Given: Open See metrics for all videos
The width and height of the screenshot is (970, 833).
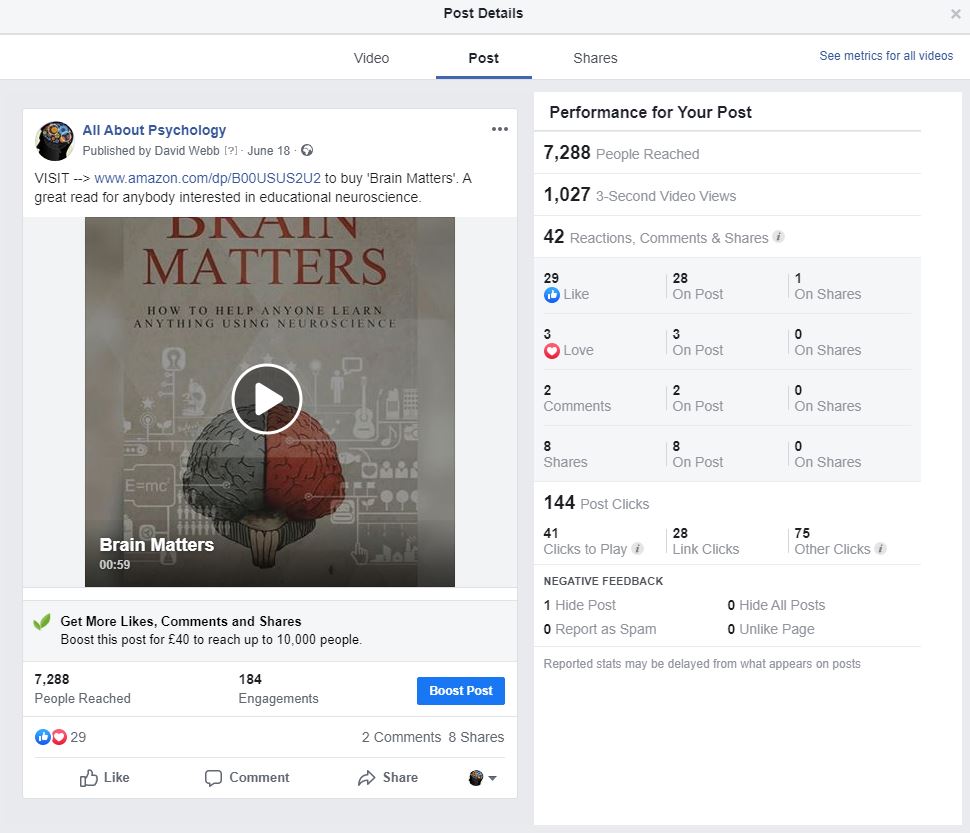Looking at the screenshot, I should click(886, 56).
